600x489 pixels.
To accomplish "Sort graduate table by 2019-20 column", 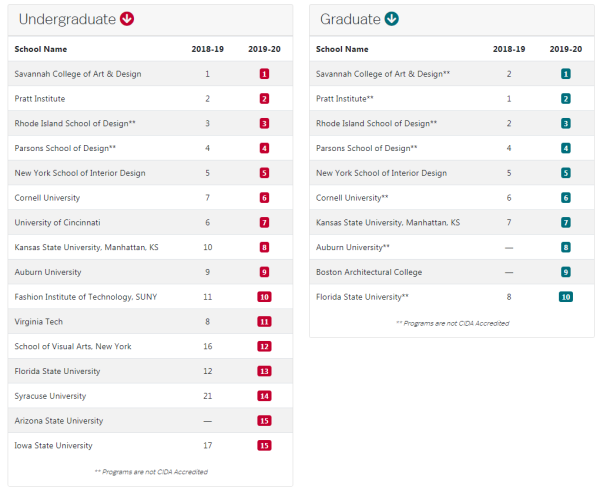I will point(566,49).
